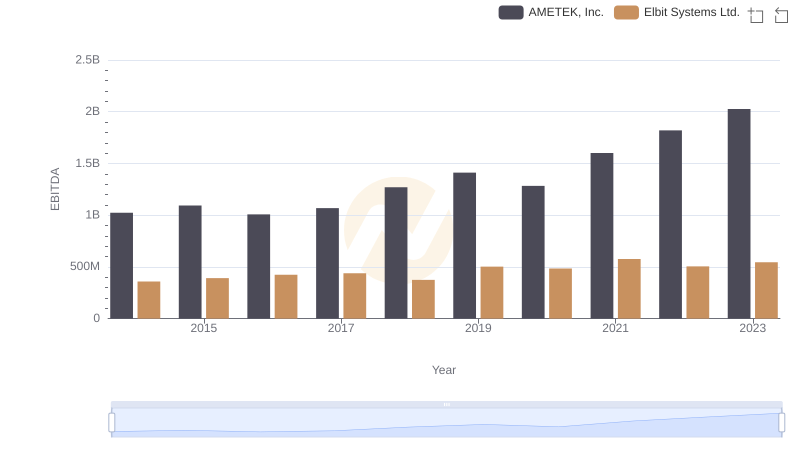This screenshot has height=461, width=800.
Task: Click the 2015 Elbit Systems bar
Action: pyautogui.click(x=217, y=298)
